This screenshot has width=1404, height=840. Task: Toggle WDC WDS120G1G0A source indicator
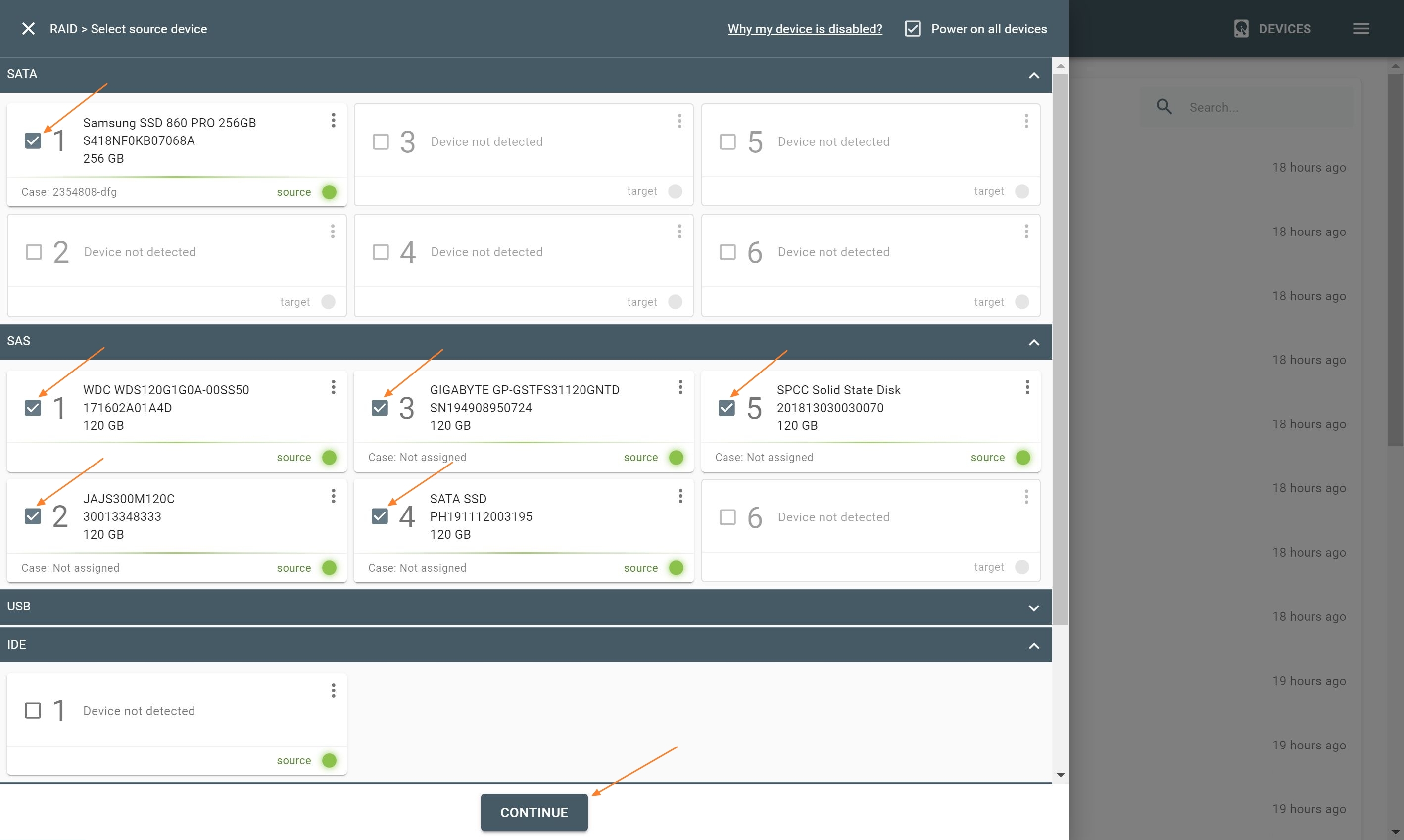[330, 457]
